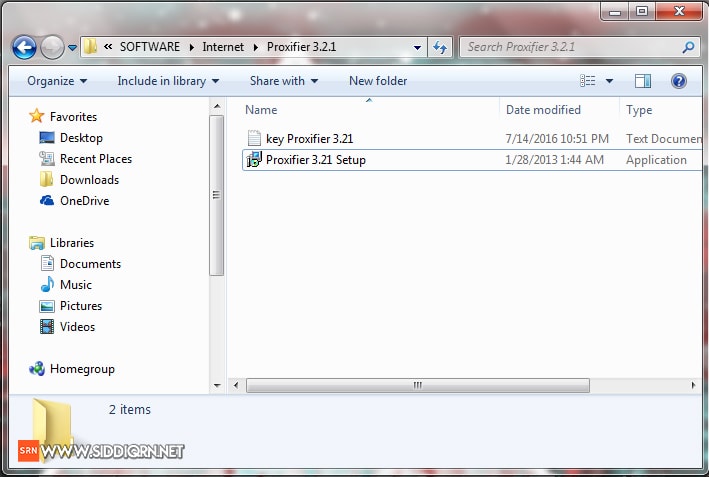Viewport: 709px width, 477px height.
Task: Expand the arrow after Internet breadcrumb
Action: tap(256, 47)
